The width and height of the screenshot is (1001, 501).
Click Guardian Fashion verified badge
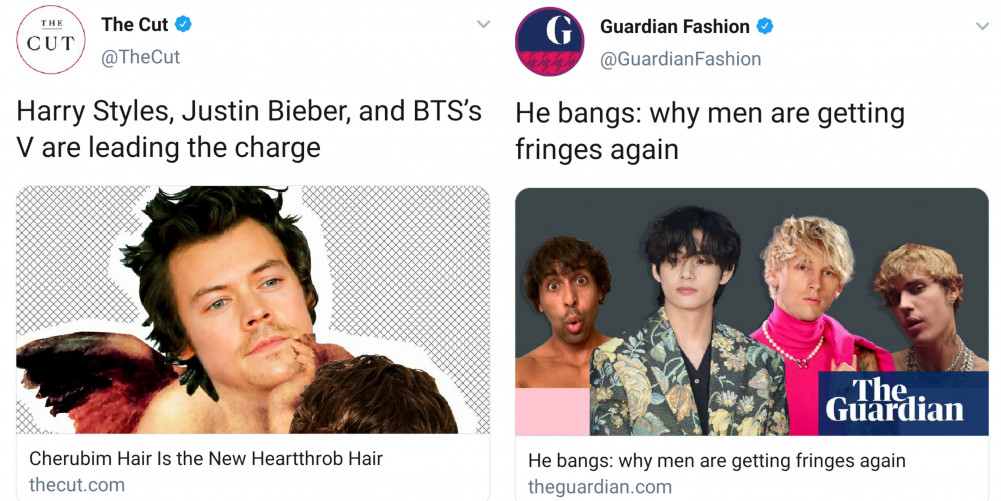765,26
